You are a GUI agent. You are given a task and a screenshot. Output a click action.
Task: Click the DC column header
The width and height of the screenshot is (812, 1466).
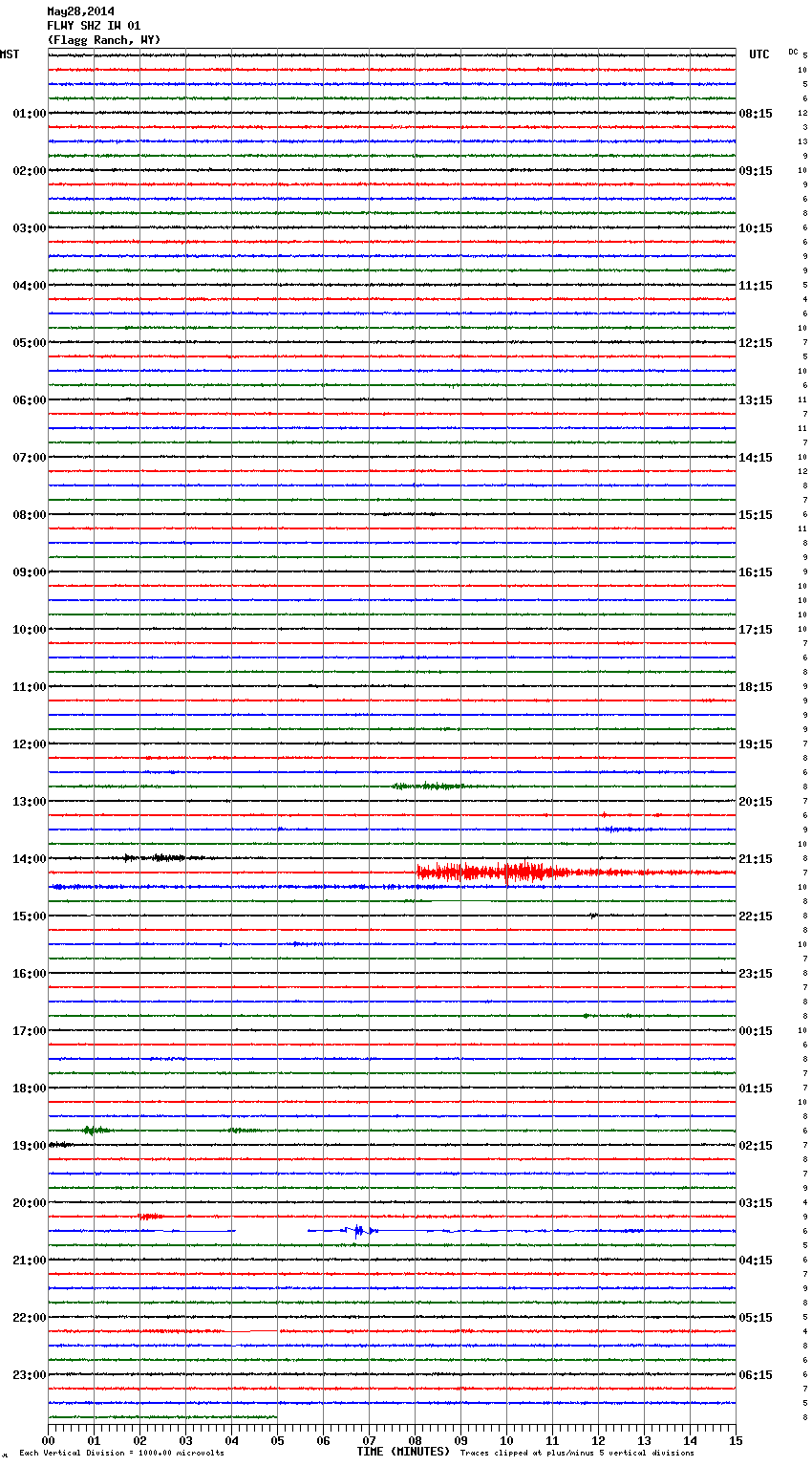click(x=793, y=51)
